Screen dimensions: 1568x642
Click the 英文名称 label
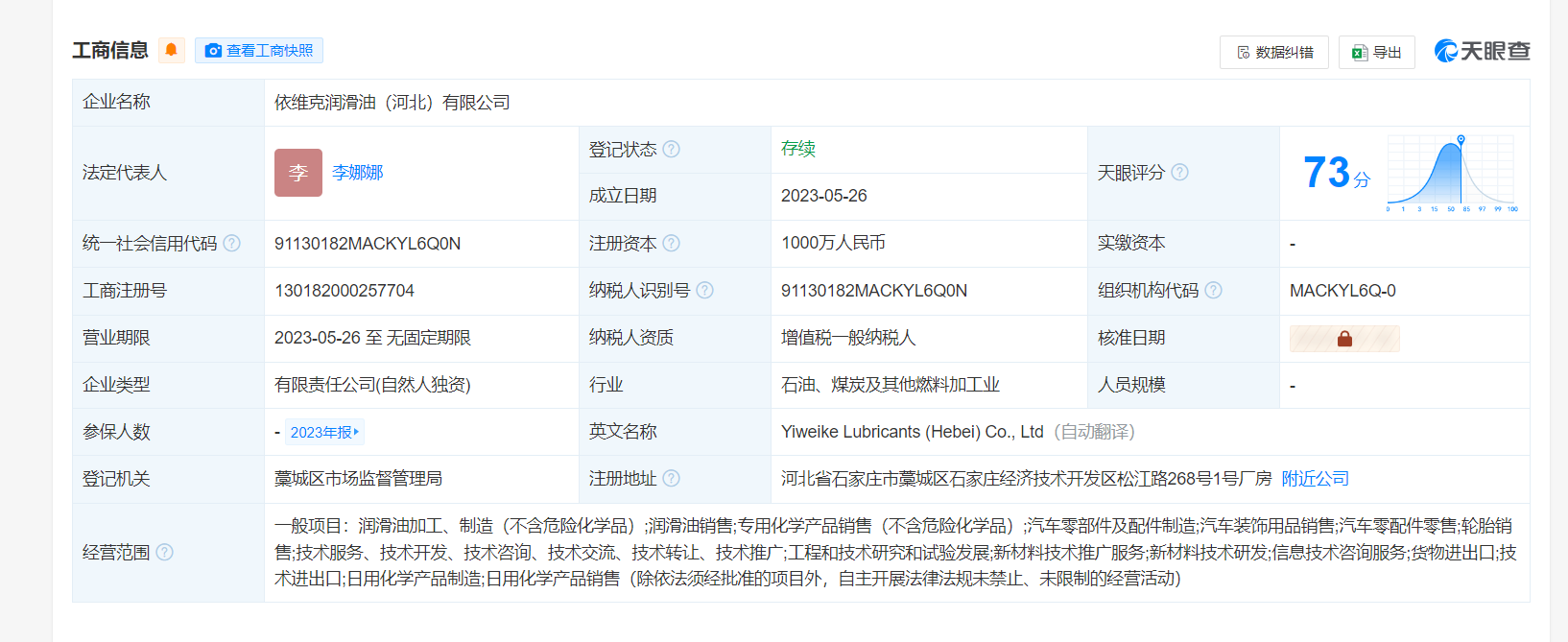coord(623,432)
